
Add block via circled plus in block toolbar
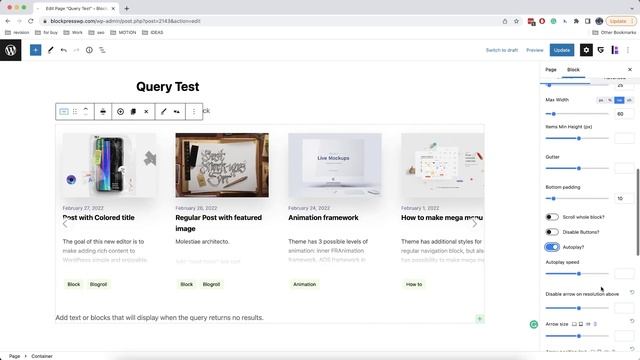(x=120, y=111)
